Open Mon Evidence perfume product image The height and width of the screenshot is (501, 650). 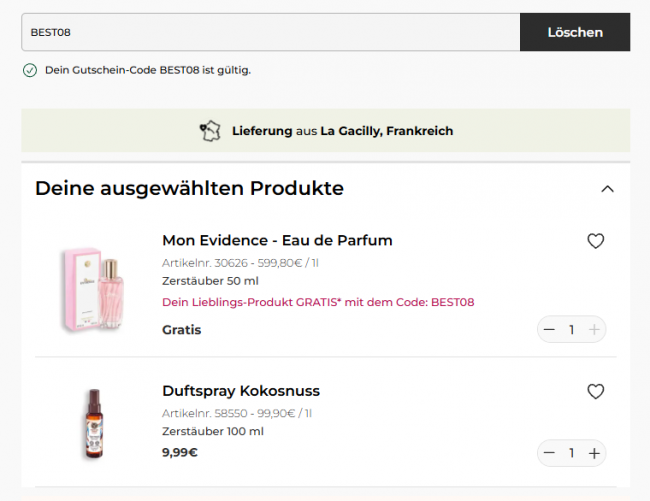pyautogui.click(x=94, y=289)
